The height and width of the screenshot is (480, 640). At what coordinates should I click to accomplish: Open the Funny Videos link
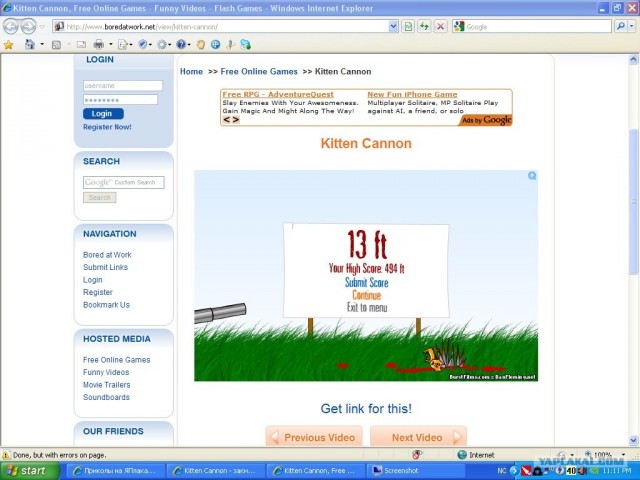point(106,372)
